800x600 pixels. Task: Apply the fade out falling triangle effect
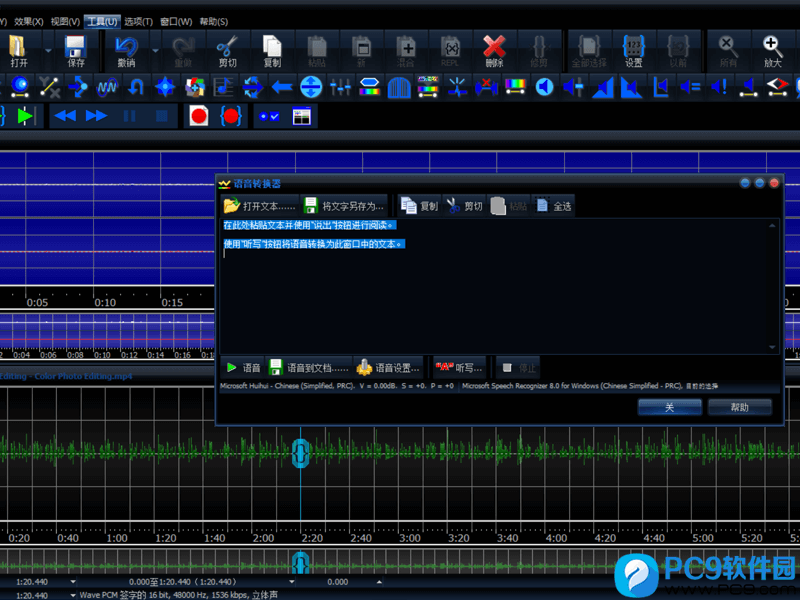pyautogui.click(x=632, y=87)
